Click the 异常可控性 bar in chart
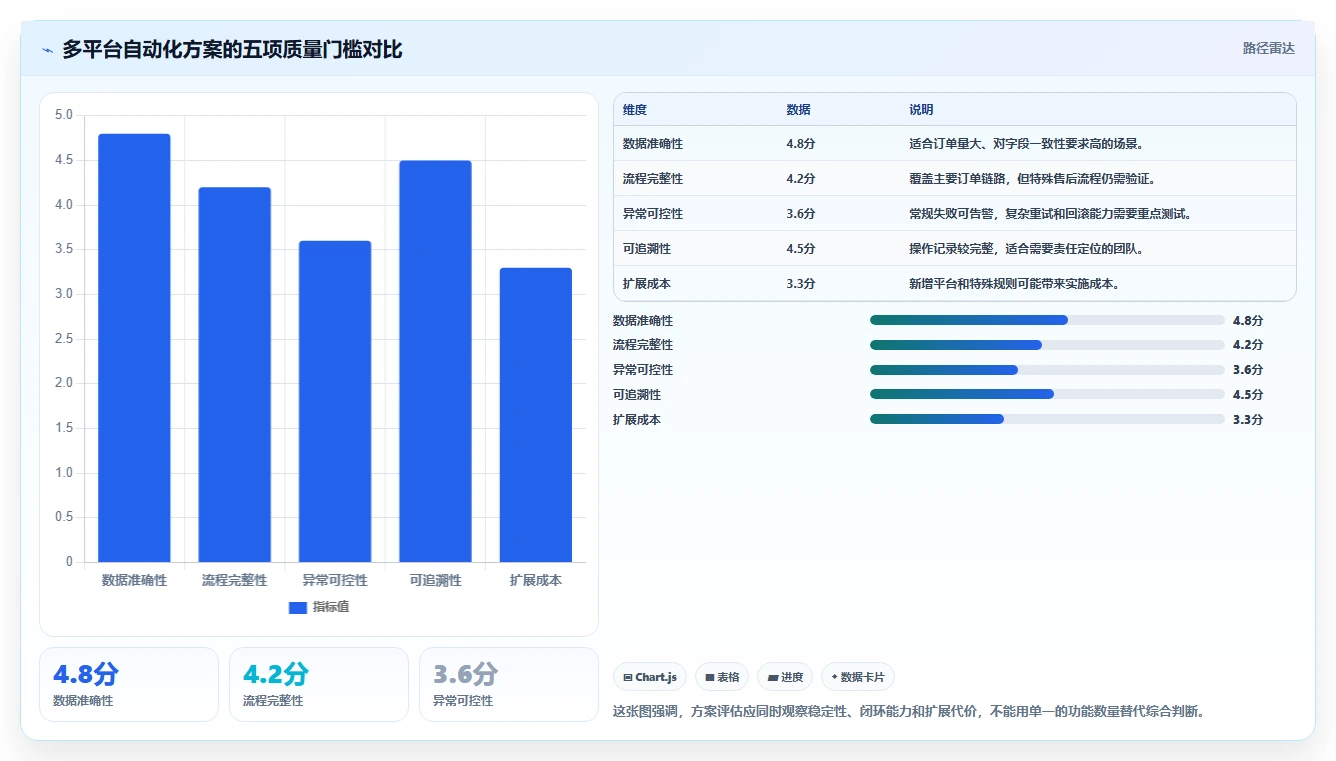This screenshot has width=1336, height=761. pos(335,401)
